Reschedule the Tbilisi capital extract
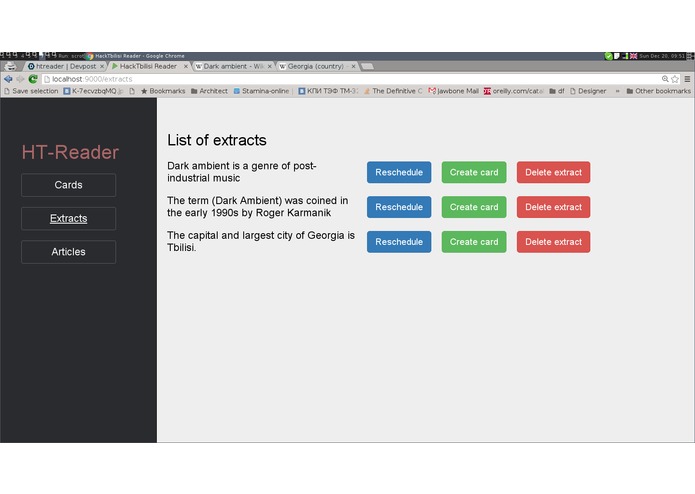695x494 pixels. click(x=399, y=242)
